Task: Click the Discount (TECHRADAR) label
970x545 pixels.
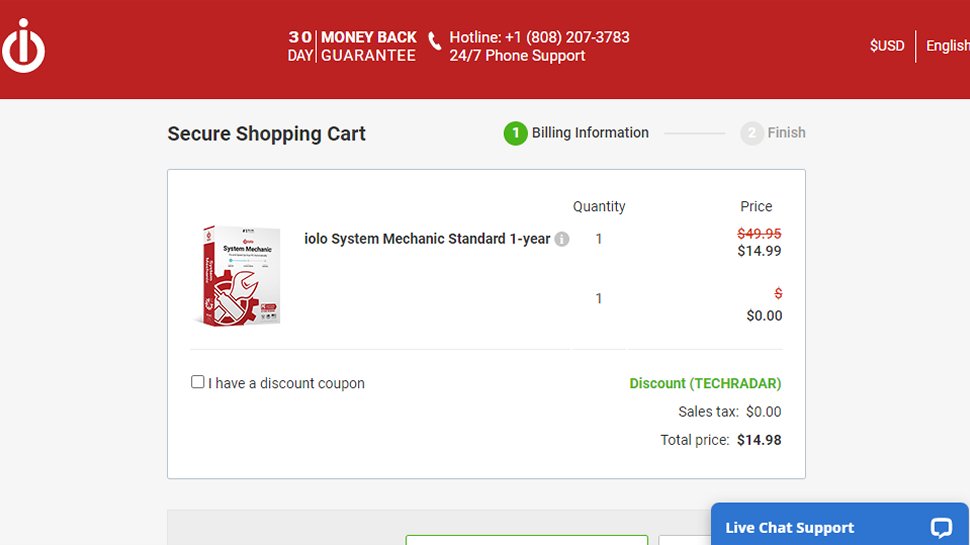Action: point(705,384)
